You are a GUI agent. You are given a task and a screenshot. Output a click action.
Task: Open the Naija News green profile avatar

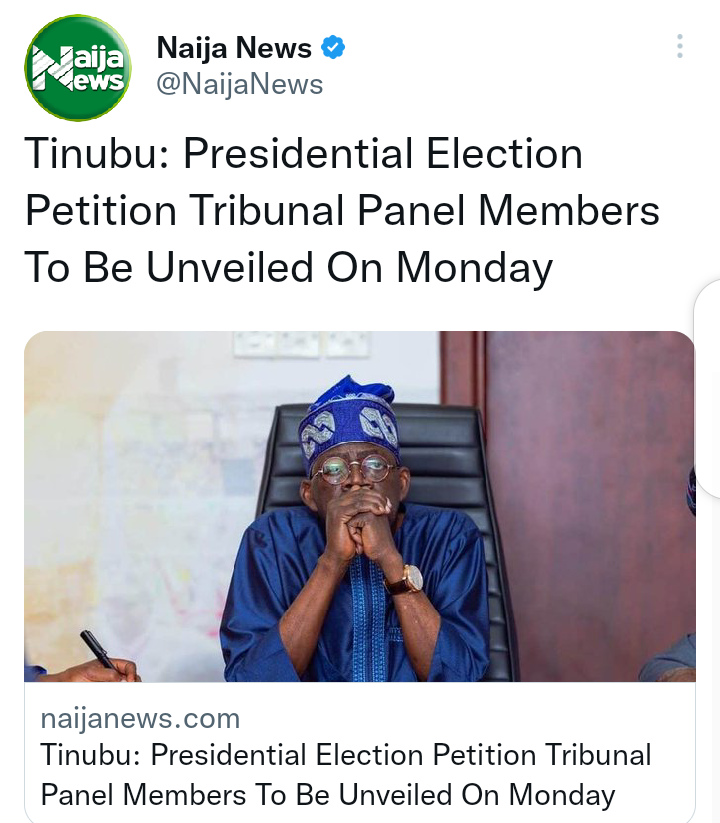pos(78,68)
